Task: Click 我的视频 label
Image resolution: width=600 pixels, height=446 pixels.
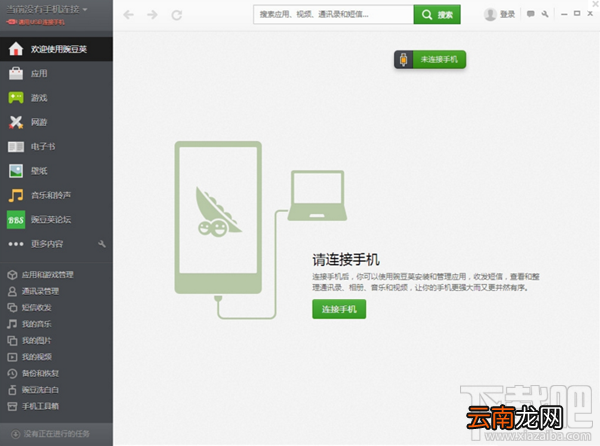Action: [36, 357]
